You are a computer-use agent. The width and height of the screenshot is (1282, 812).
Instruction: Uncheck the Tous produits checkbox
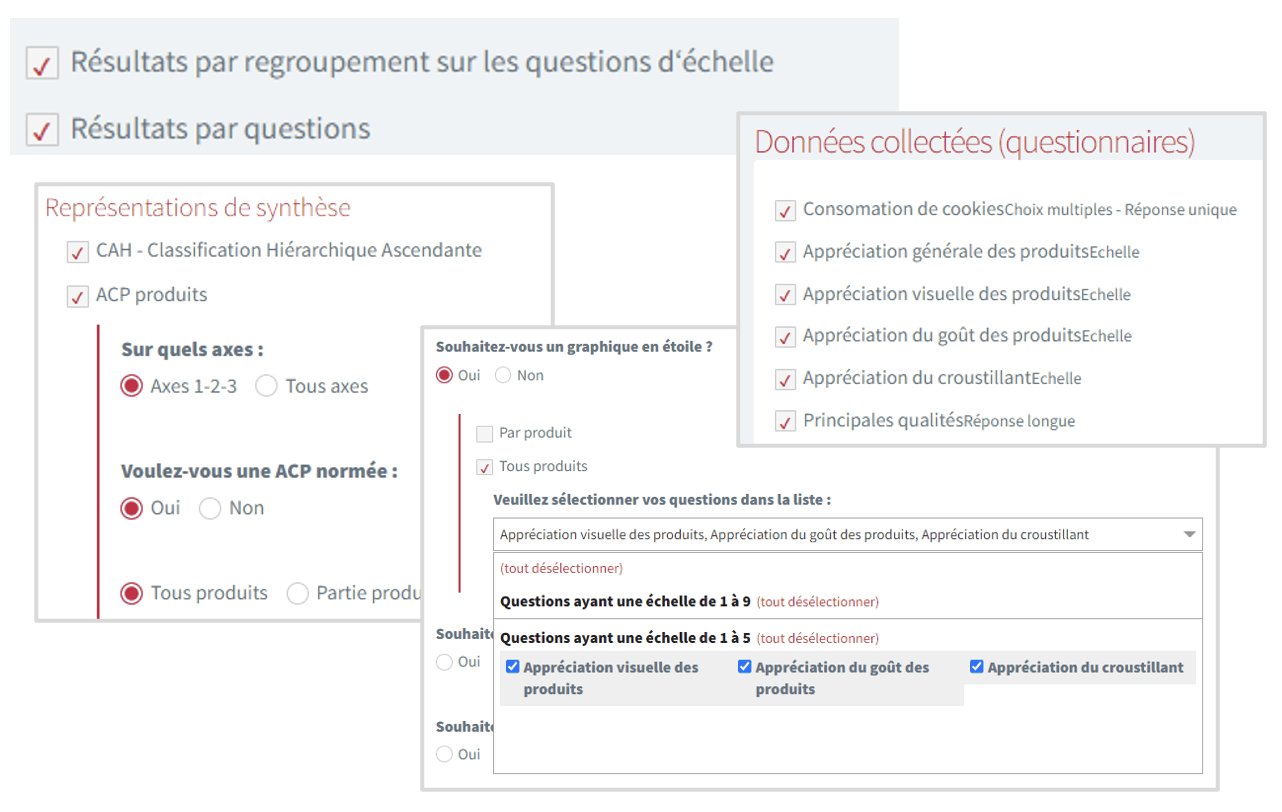pyautogui.click(x=484, y=467)
